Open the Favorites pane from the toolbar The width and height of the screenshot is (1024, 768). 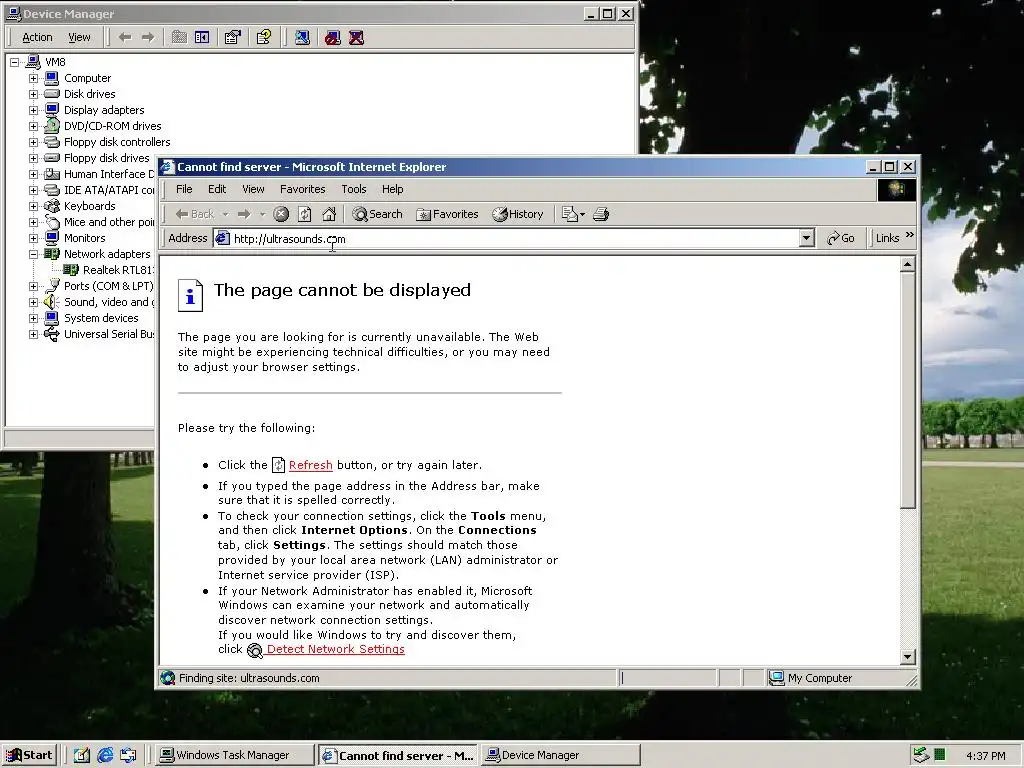[x=447, y=214]
